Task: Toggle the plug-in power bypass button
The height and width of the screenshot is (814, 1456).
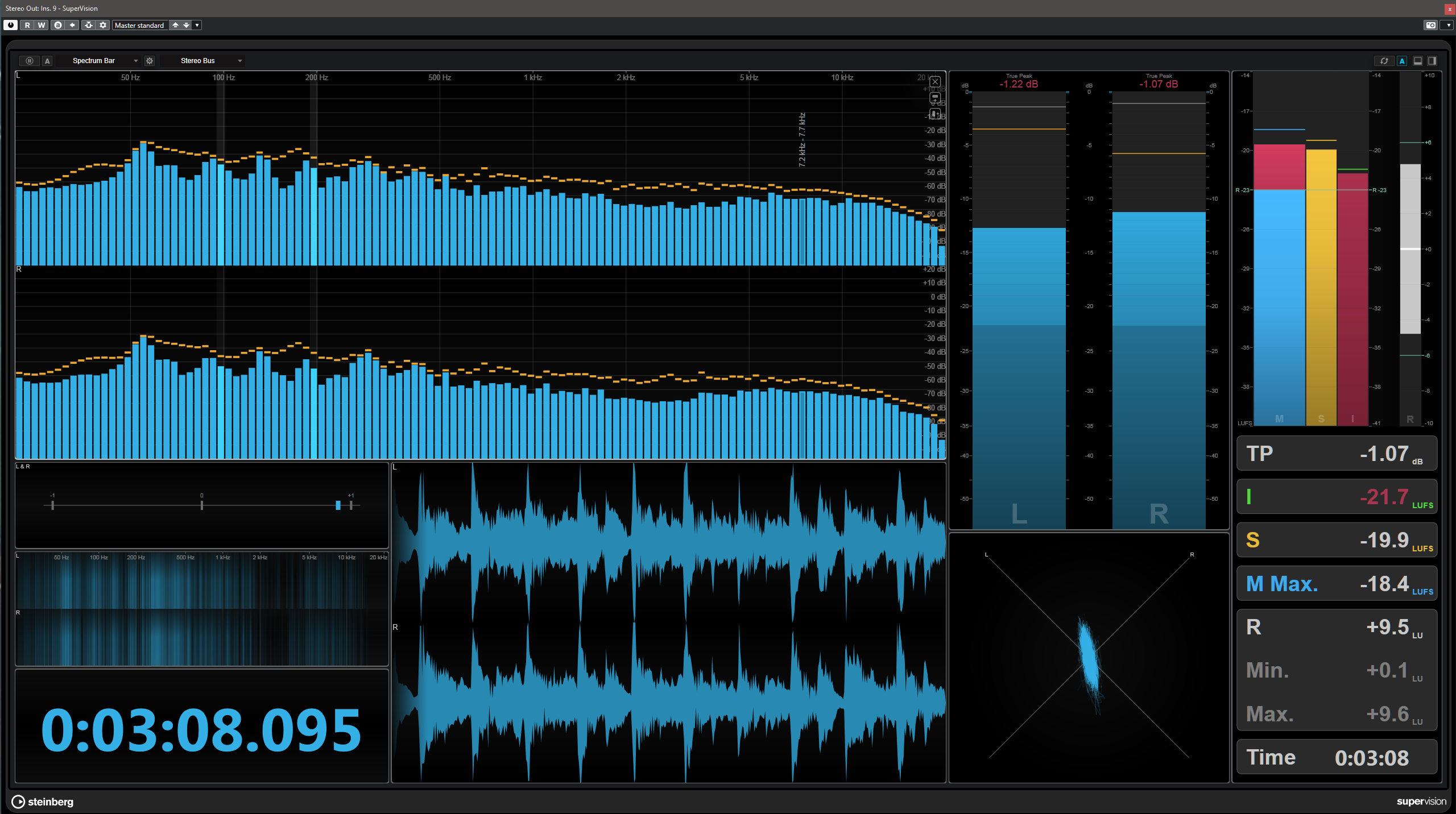Action: (11, 25)
